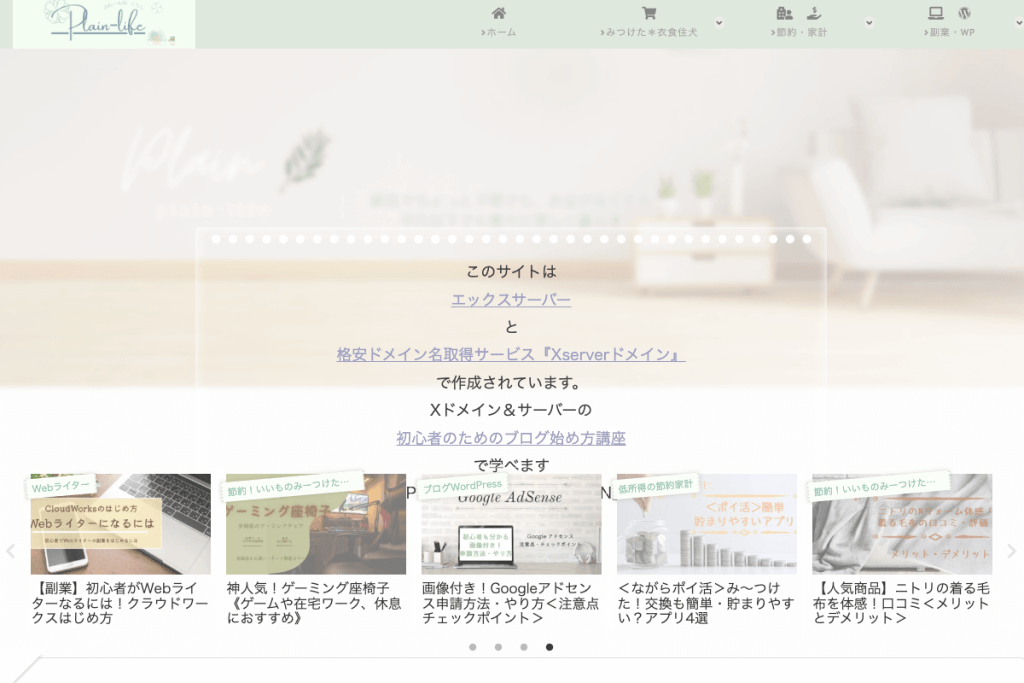Image resolution: width=1024 pixels, height=683 pixels.
Task: Go back using the left carousel arrow
Action: point(10,548)
